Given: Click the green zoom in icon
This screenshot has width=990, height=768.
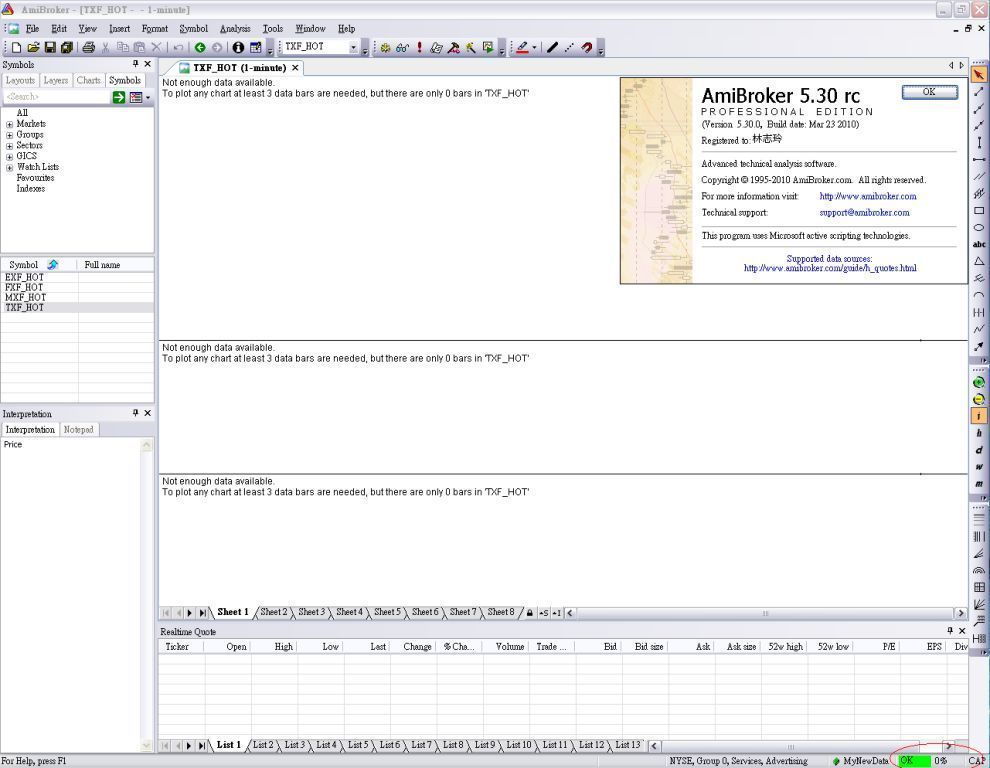Looking at the screenshot, I should pyautogui.click(x=979, y=382).
